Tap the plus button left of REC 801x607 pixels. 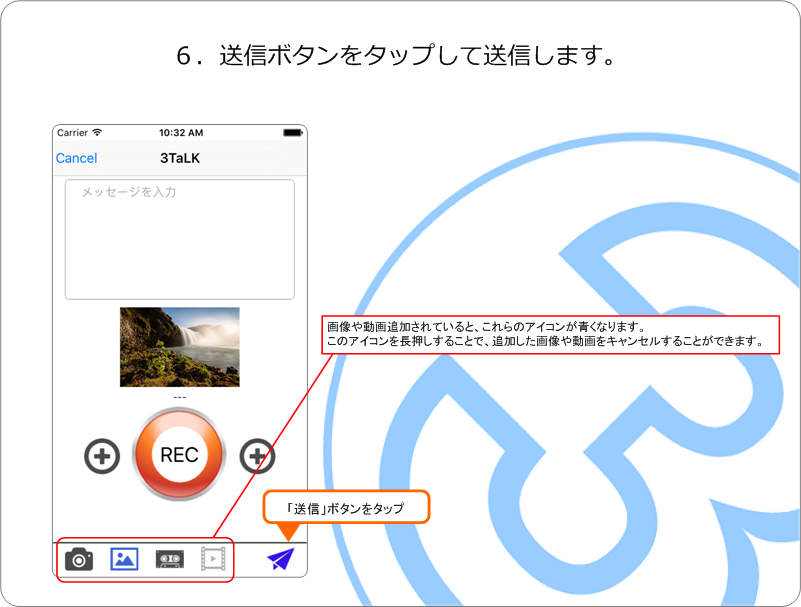pos(102,456)
